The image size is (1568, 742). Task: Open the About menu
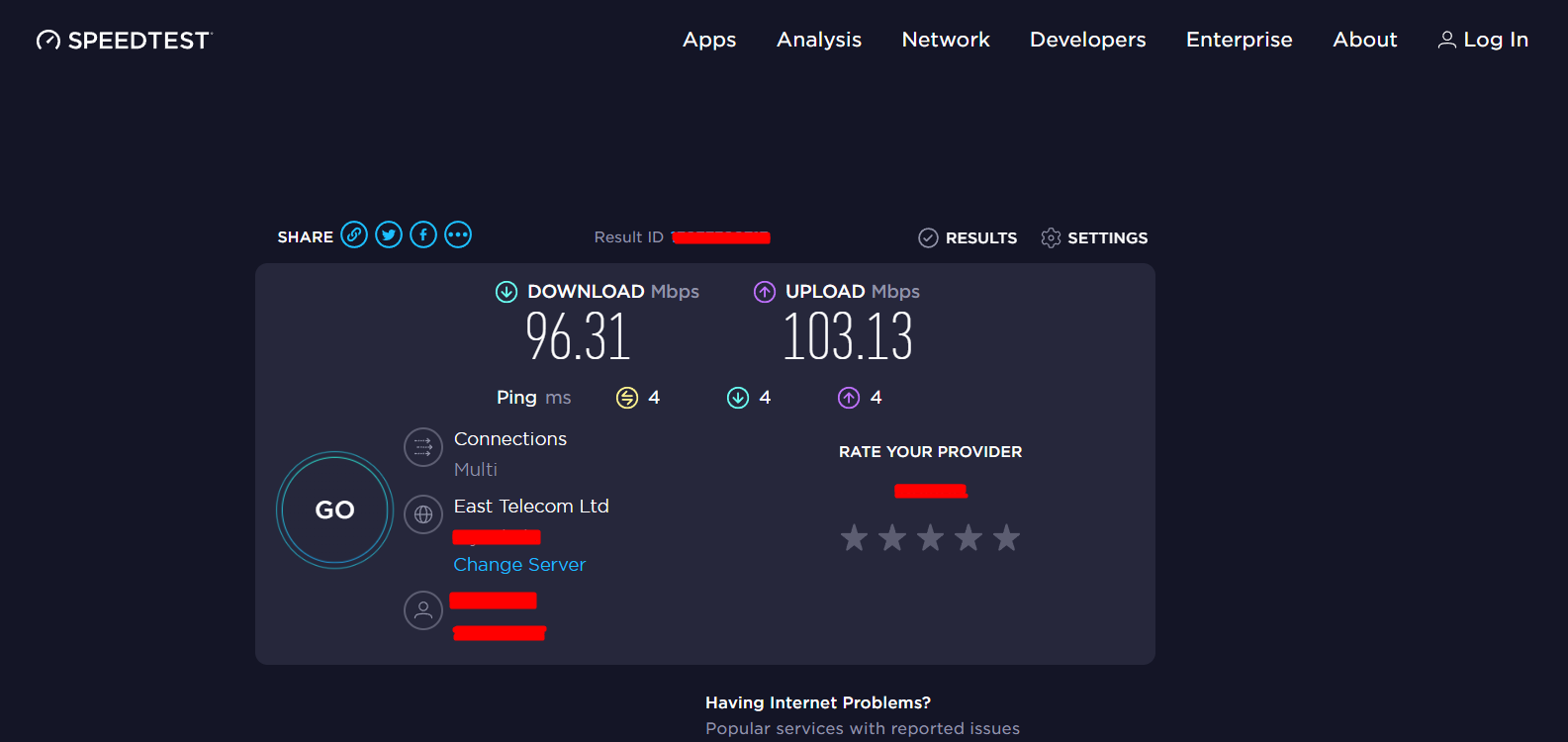[1365, 40]
